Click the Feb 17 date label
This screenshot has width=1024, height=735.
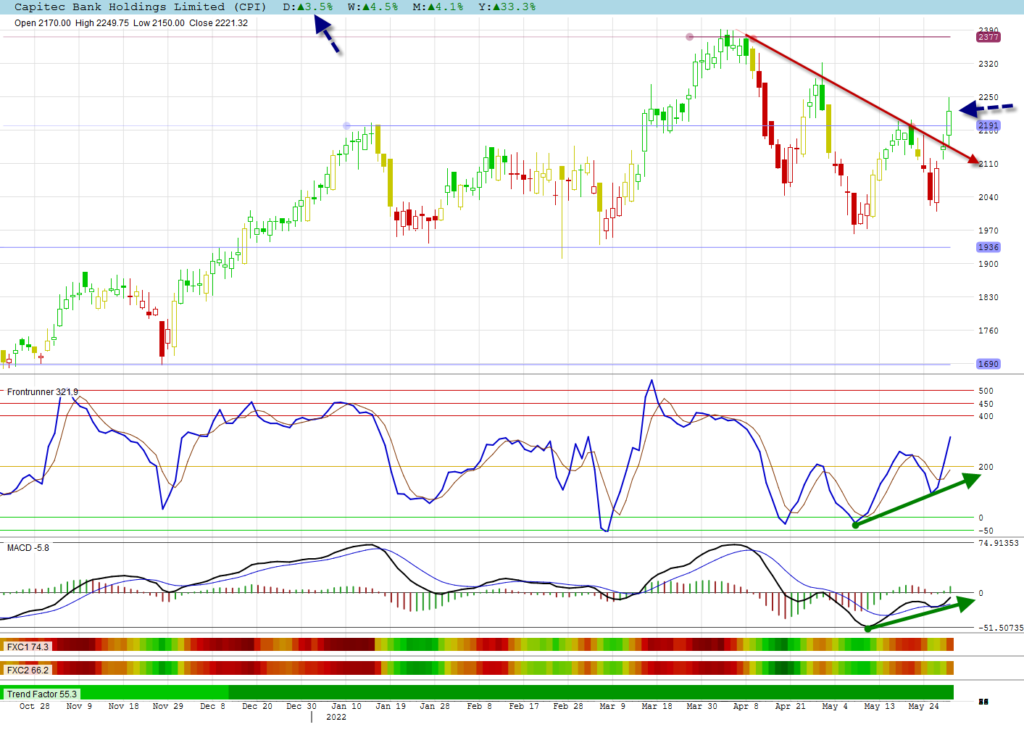click(x=524, y=706)
